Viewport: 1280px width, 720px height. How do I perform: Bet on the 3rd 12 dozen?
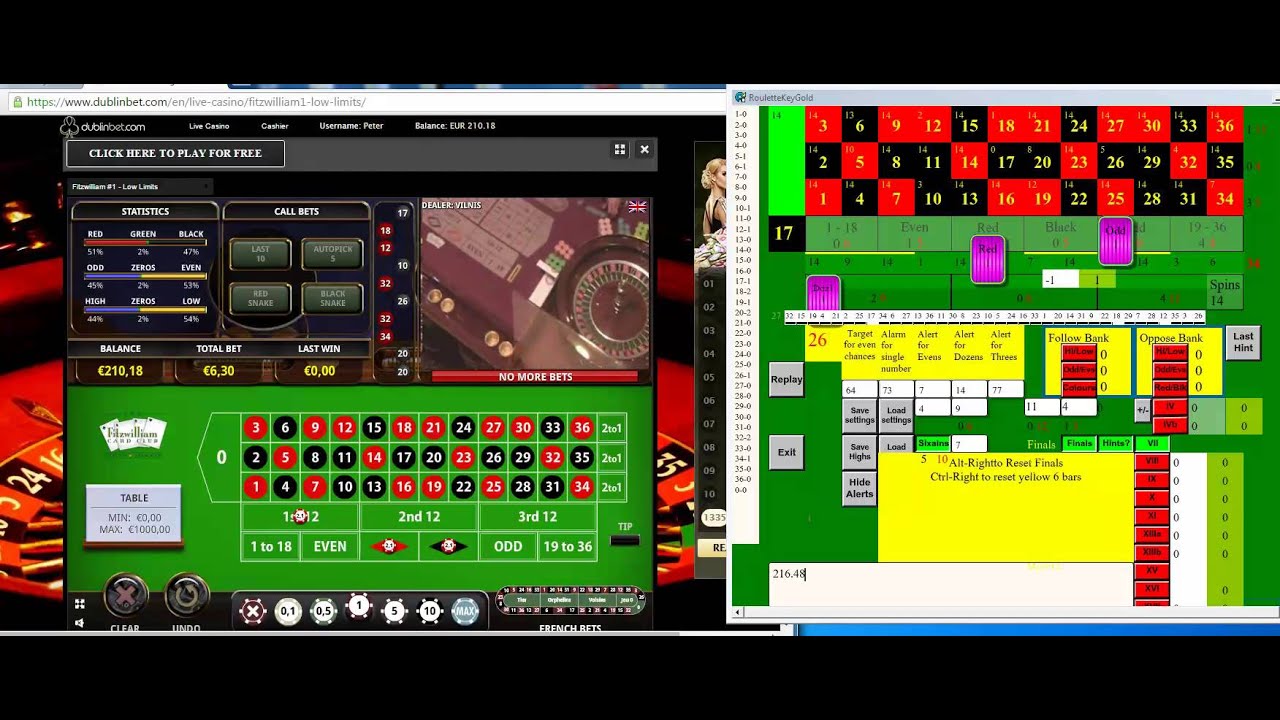tap(537, 517)
